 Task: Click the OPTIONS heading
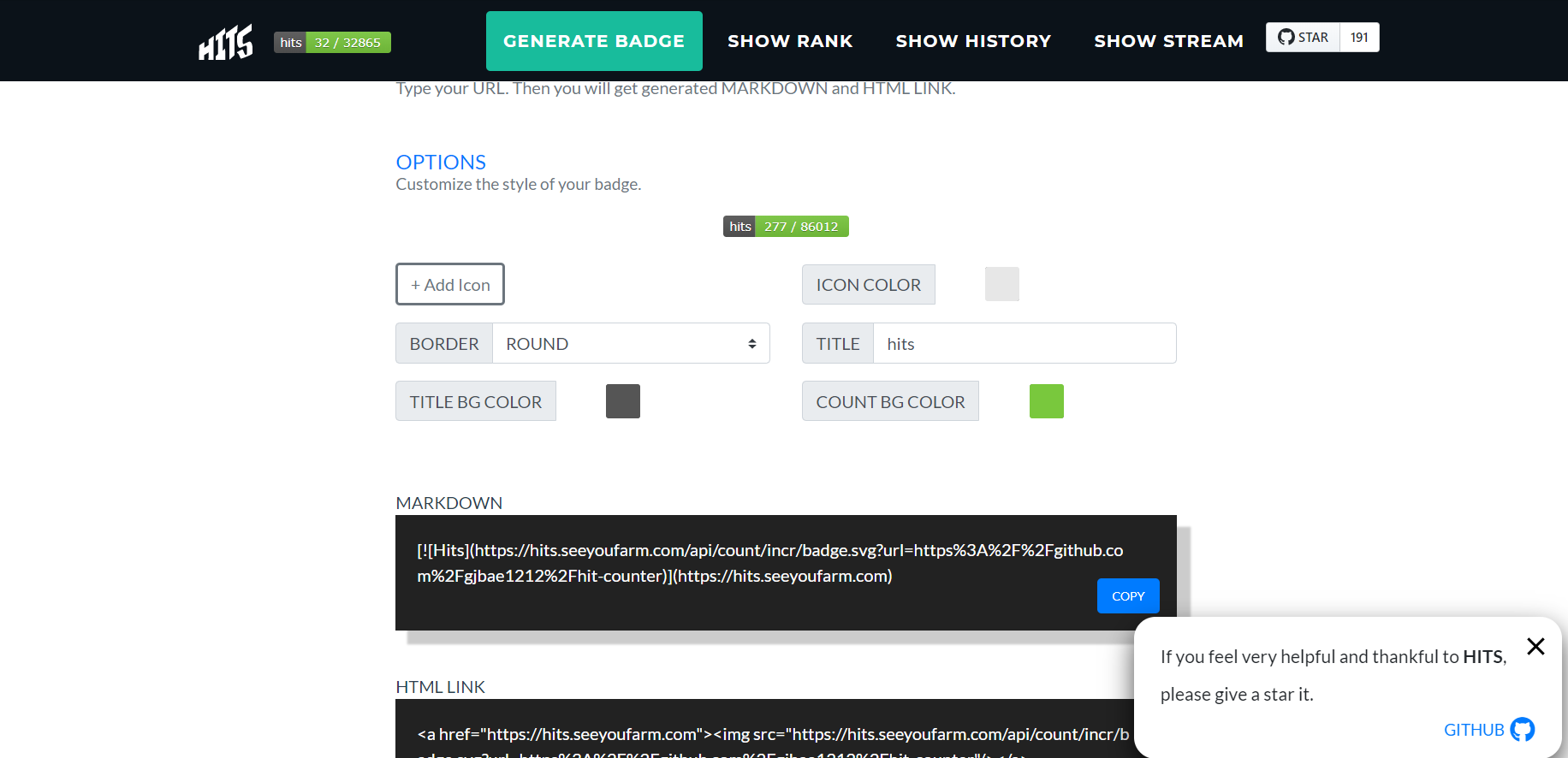tap(441, 162)
